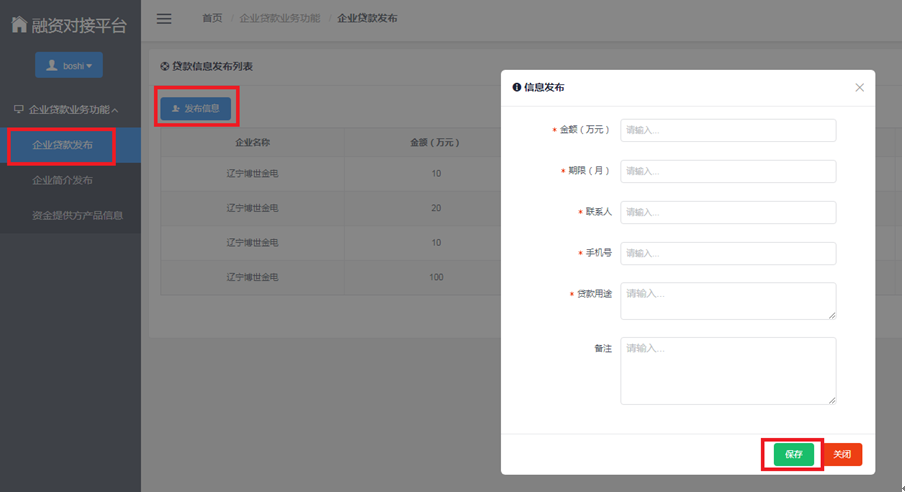
Task: Open 资金提供方产品信息 menu item
Action: click(77, 215)
